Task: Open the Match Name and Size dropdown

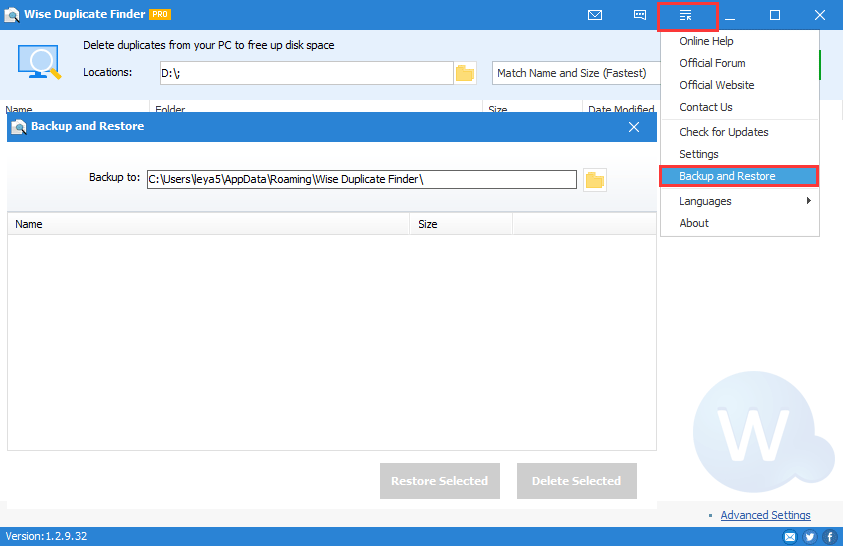Action: [576, 73]
